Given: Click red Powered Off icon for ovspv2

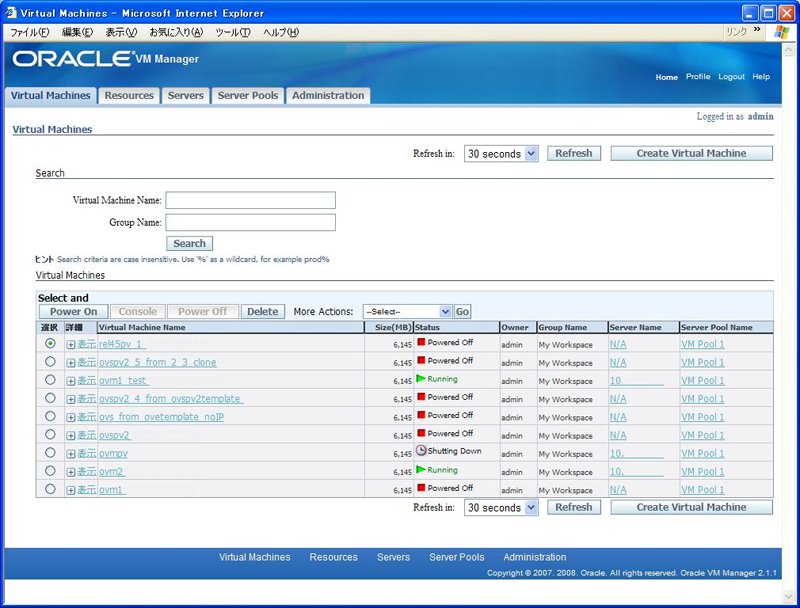Looking at the screenshot, I should [x=421, y=433].
